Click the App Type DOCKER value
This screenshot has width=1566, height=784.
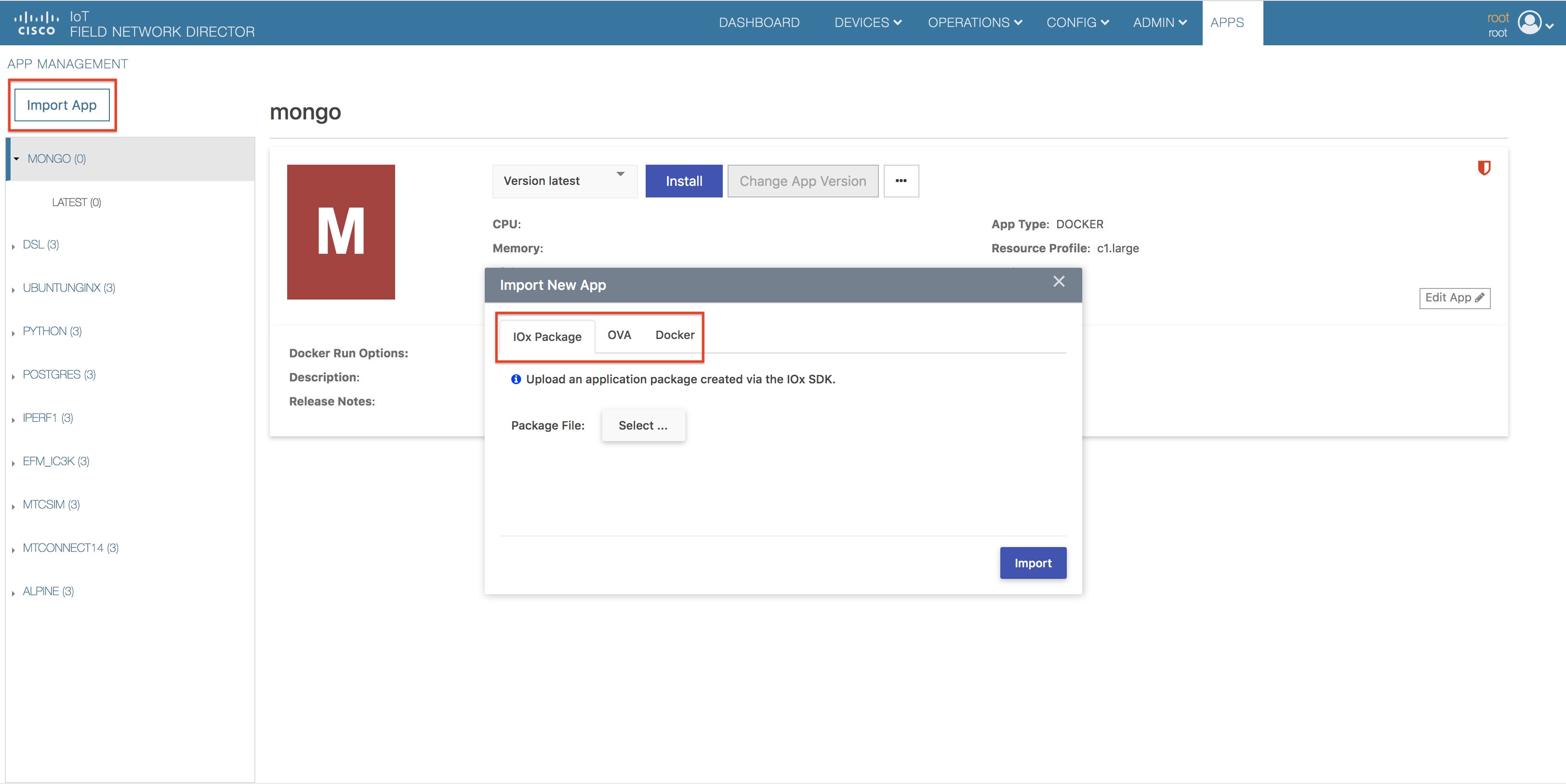tap(1079, 224)
